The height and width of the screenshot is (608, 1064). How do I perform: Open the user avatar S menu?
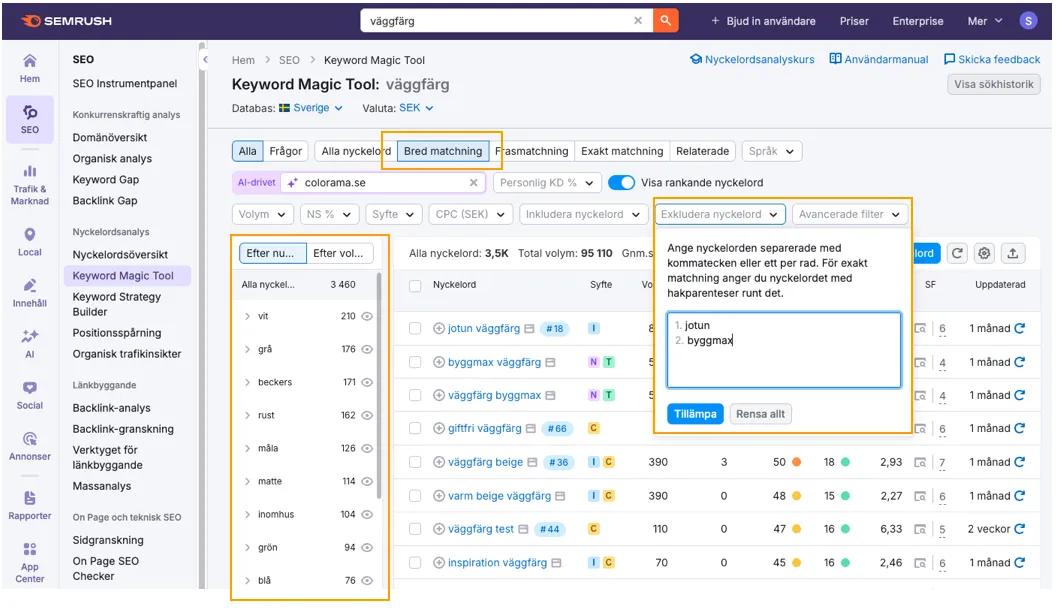(x=1029, y=20)
